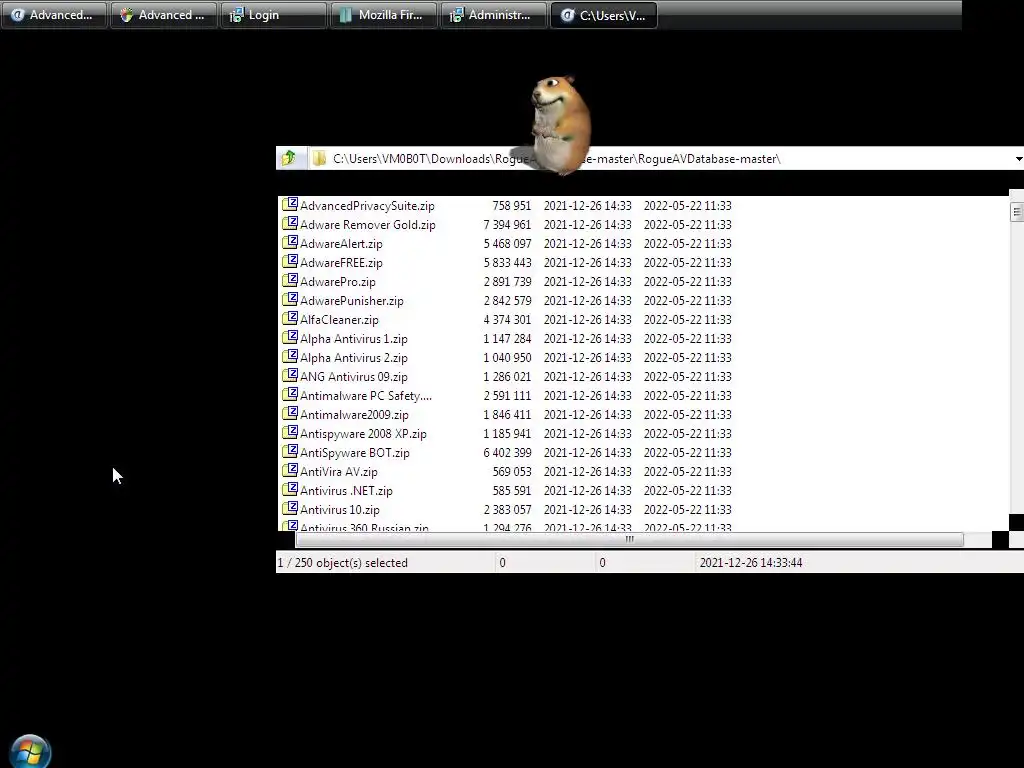The height and width of the screenshot is (768, 1024).
Task: Switch to first 'Advanced...' taskbar window
Action: click(x=53, y=14)
